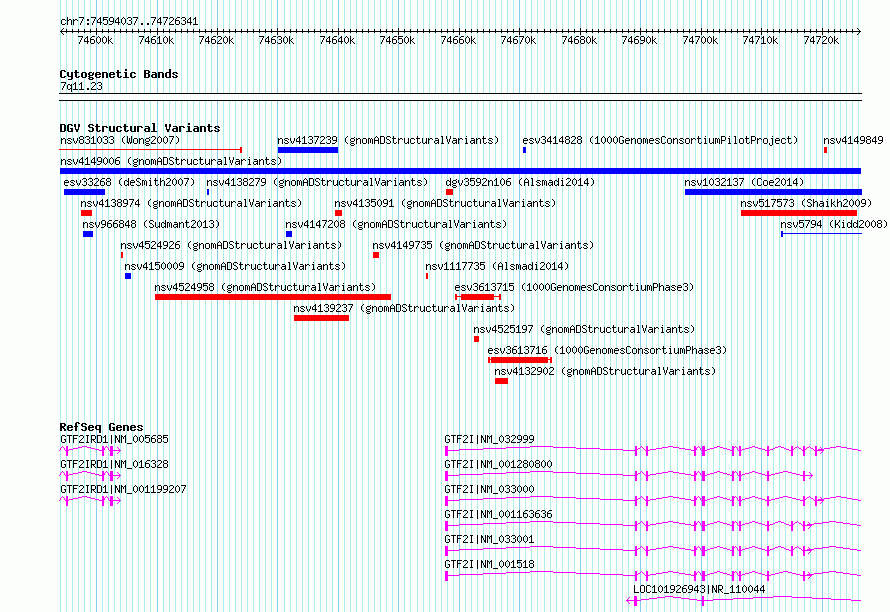Click GTF2I|NM_033000 transcript label
The image size is (890, 612).
coord(489,489)
